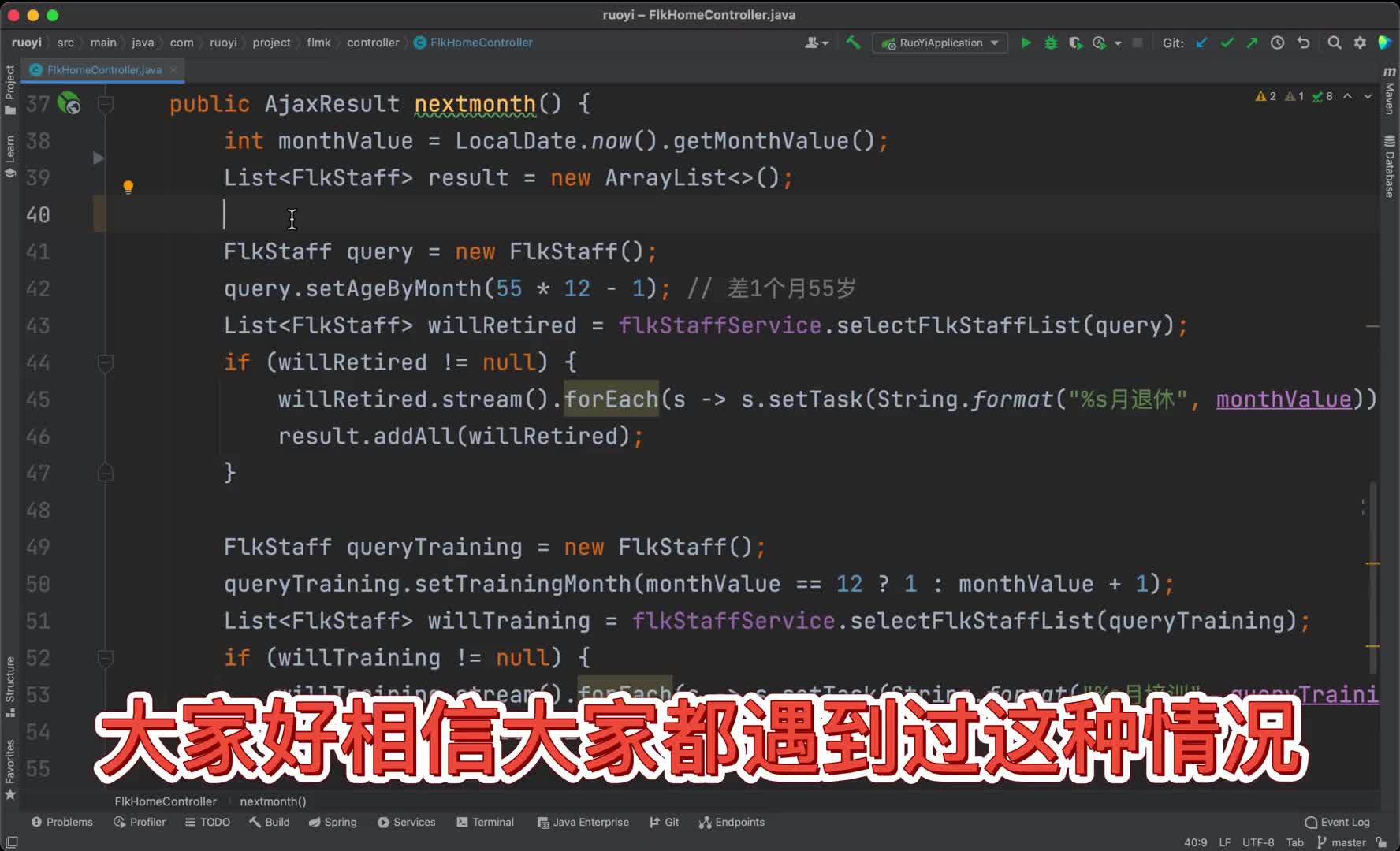Open the Git tool window at bottom
Image resolution: width=1400 pixels, height=851 pixels.
tap(664, 822)
